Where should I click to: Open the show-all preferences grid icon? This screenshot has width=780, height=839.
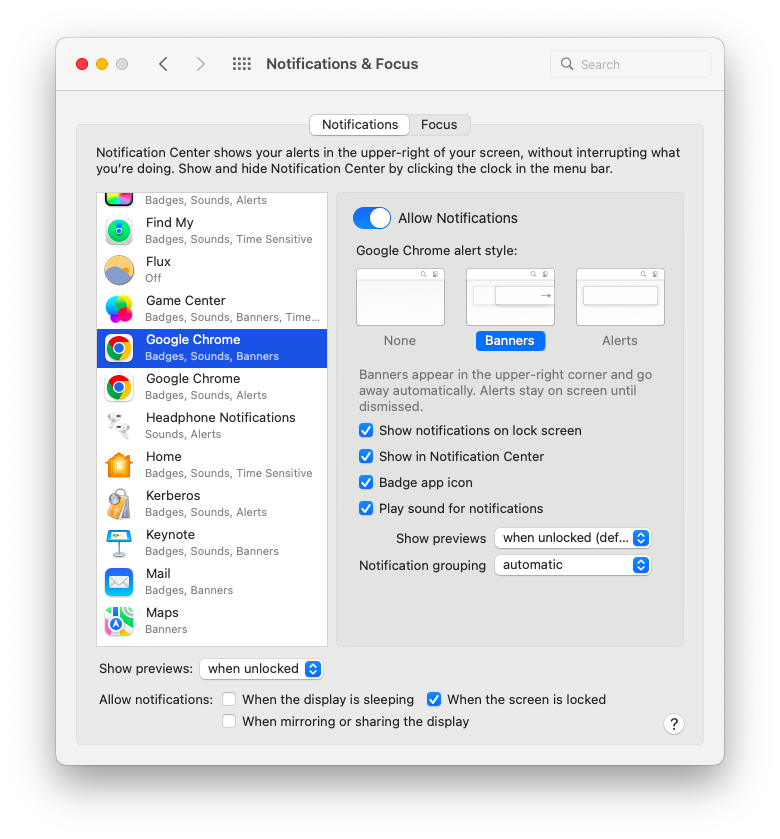point(242,64)
